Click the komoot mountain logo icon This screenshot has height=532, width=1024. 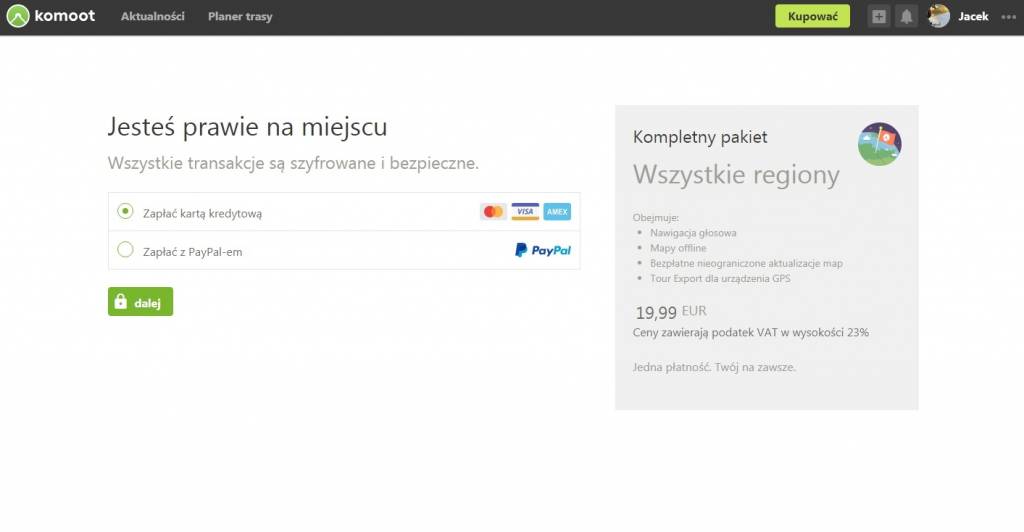pyautogui.click(x=18, y=16)
